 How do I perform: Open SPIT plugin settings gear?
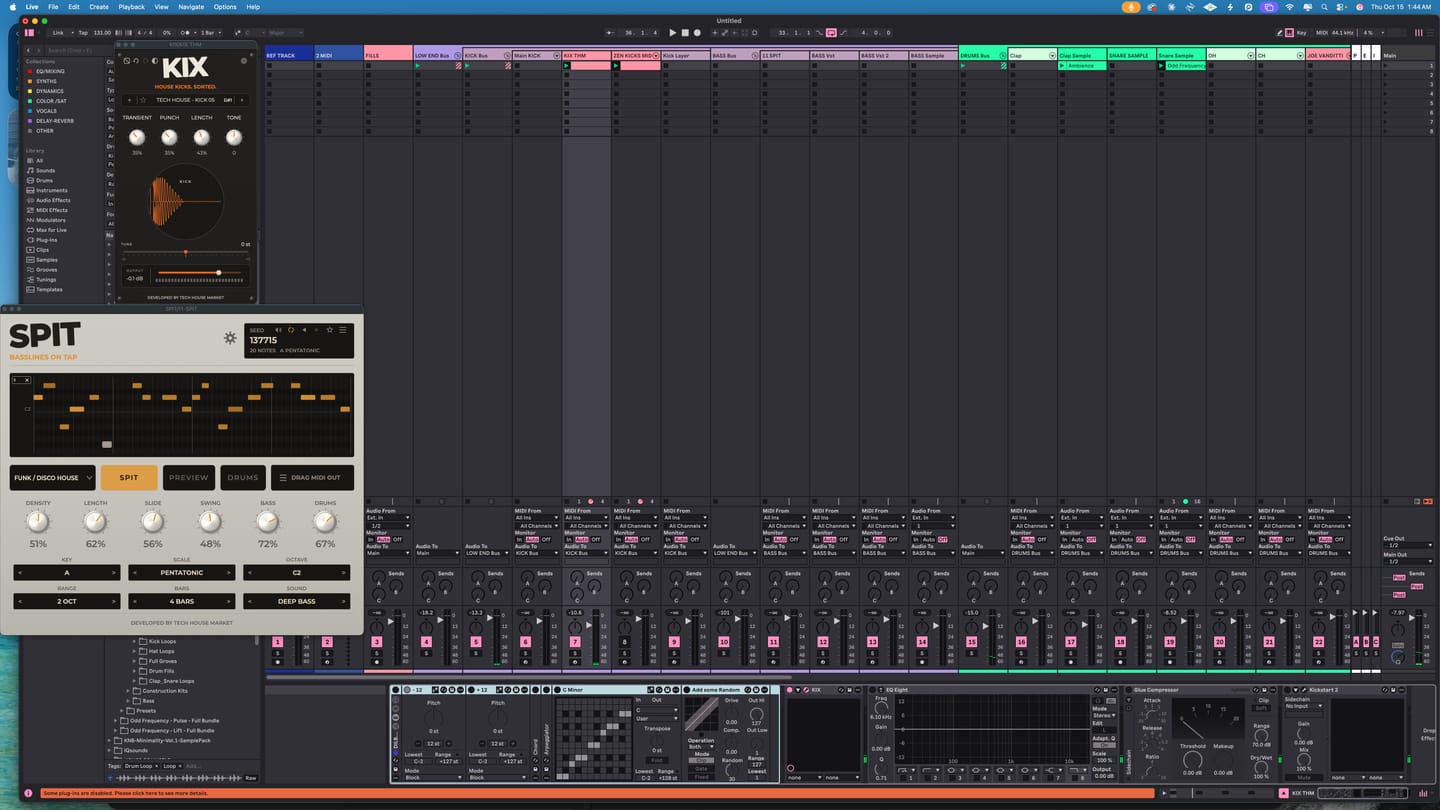tap(230, 338)
